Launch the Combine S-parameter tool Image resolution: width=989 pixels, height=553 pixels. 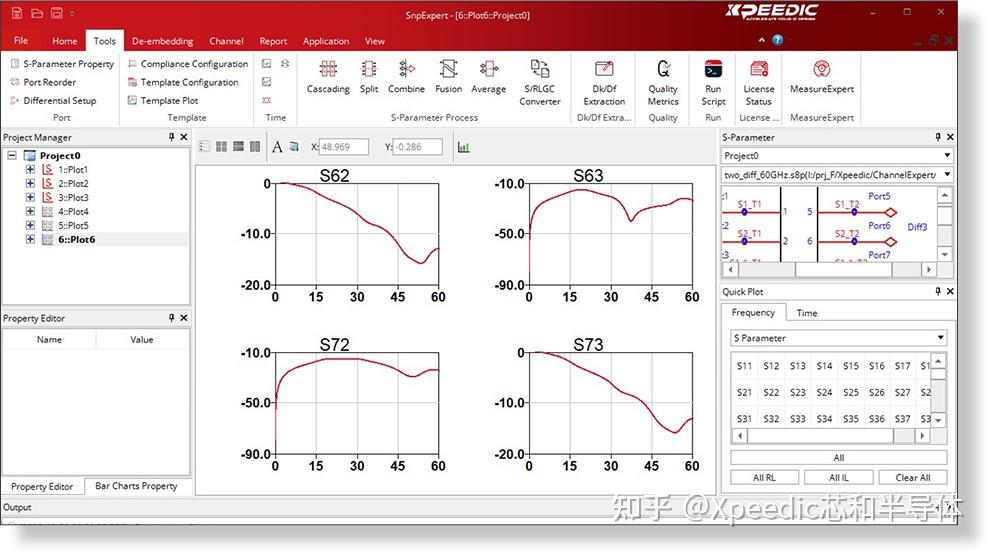[406, 77]
